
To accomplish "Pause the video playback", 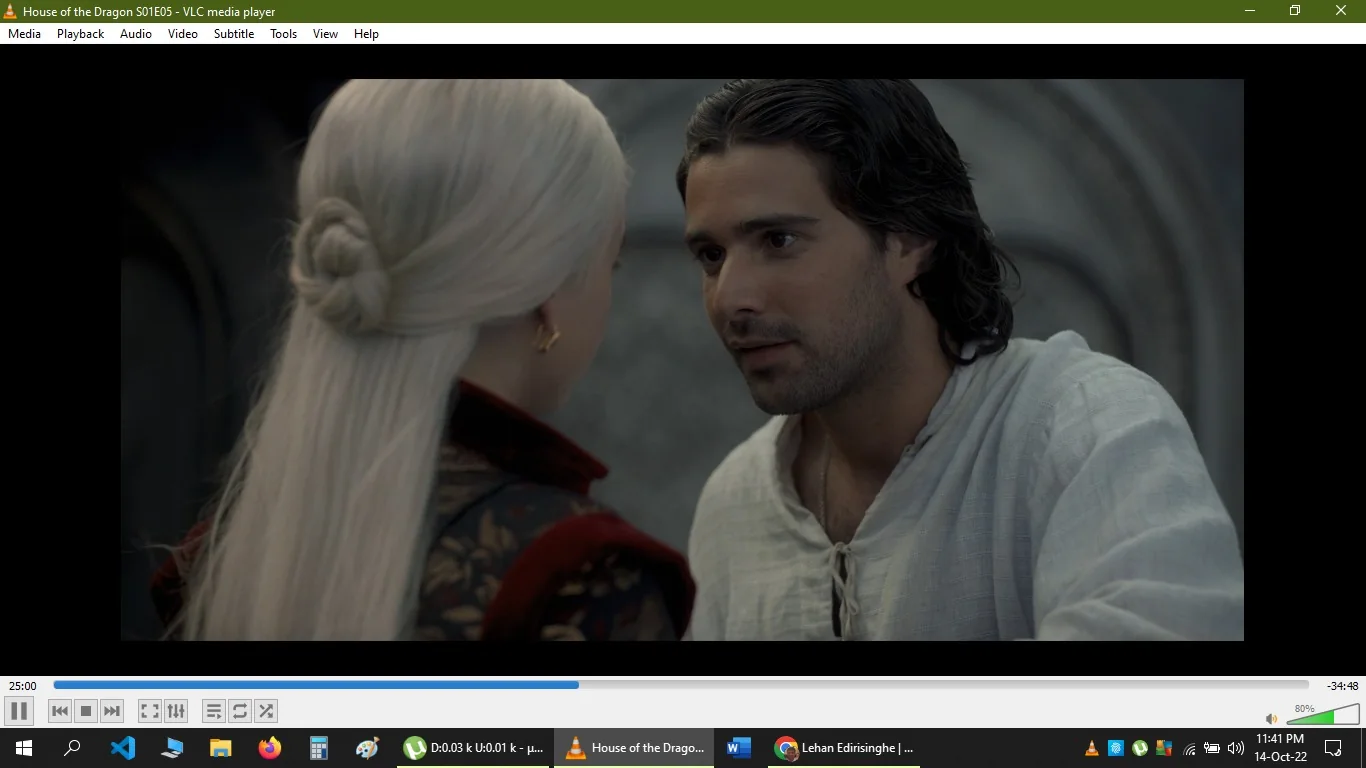I will click(19, 711).
